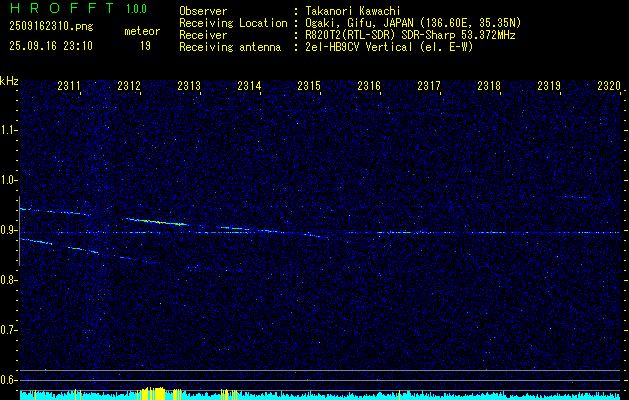Screen dimensions: 629x400
Task: Click the R820T2(RTL-SDR) SDR-Sharp receiver text
Action: pyautogui.click(x=410, y=35)
